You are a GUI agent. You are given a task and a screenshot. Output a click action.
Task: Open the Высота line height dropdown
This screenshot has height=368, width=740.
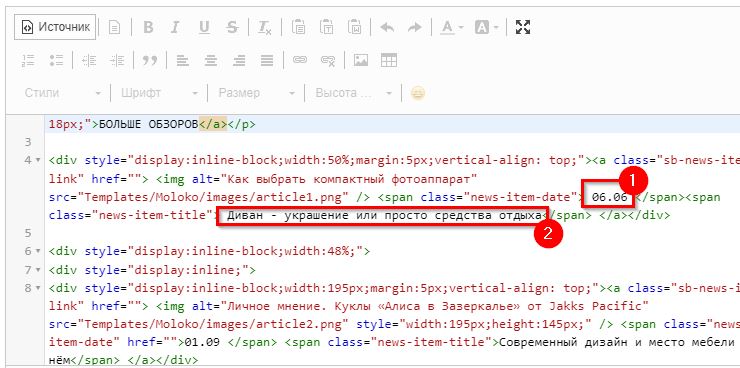pyautogui.click(x=353, y=93)
